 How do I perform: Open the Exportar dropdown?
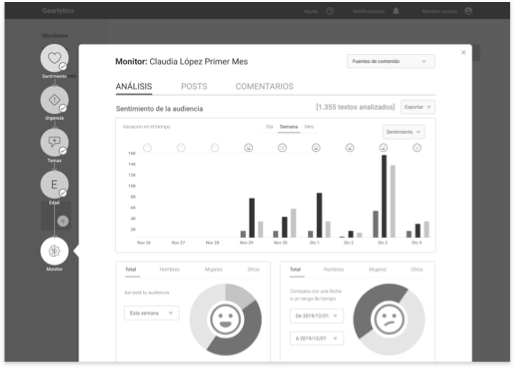click(x=418, y=107)
